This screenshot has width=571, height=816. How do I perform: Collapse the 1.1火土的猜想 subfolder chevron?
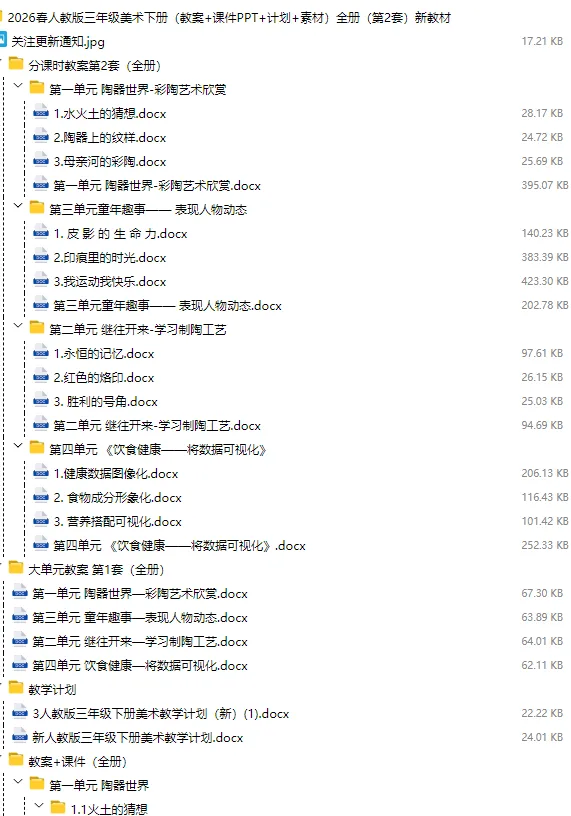39,806
